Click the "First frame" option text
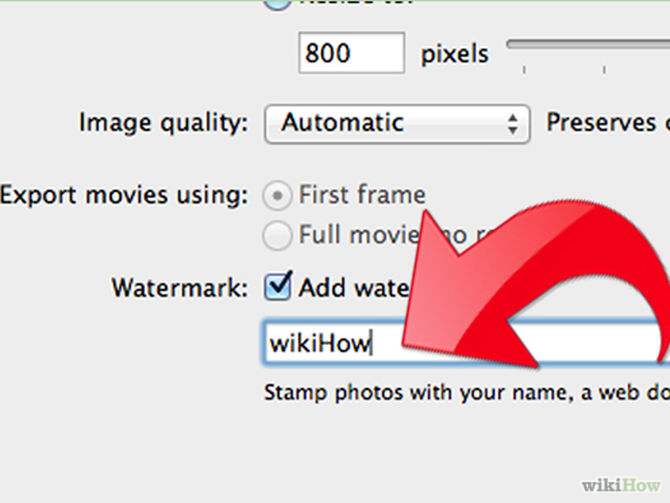The width and height of the screenshot is (670, 503). coord(362,195)
